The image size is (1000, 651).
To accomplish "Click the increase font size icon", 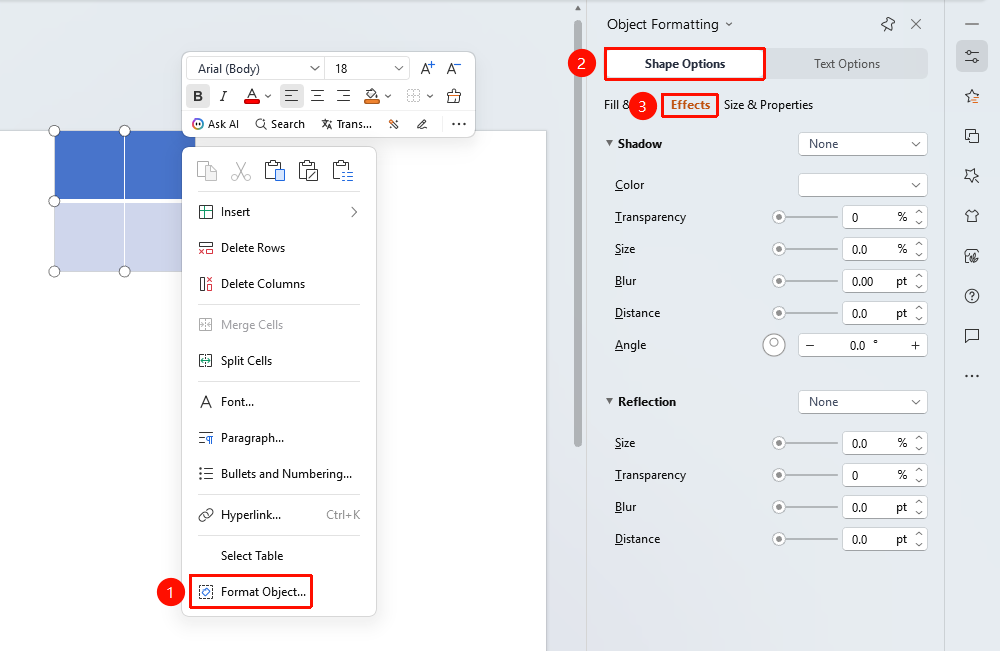I will coord(427,68).
